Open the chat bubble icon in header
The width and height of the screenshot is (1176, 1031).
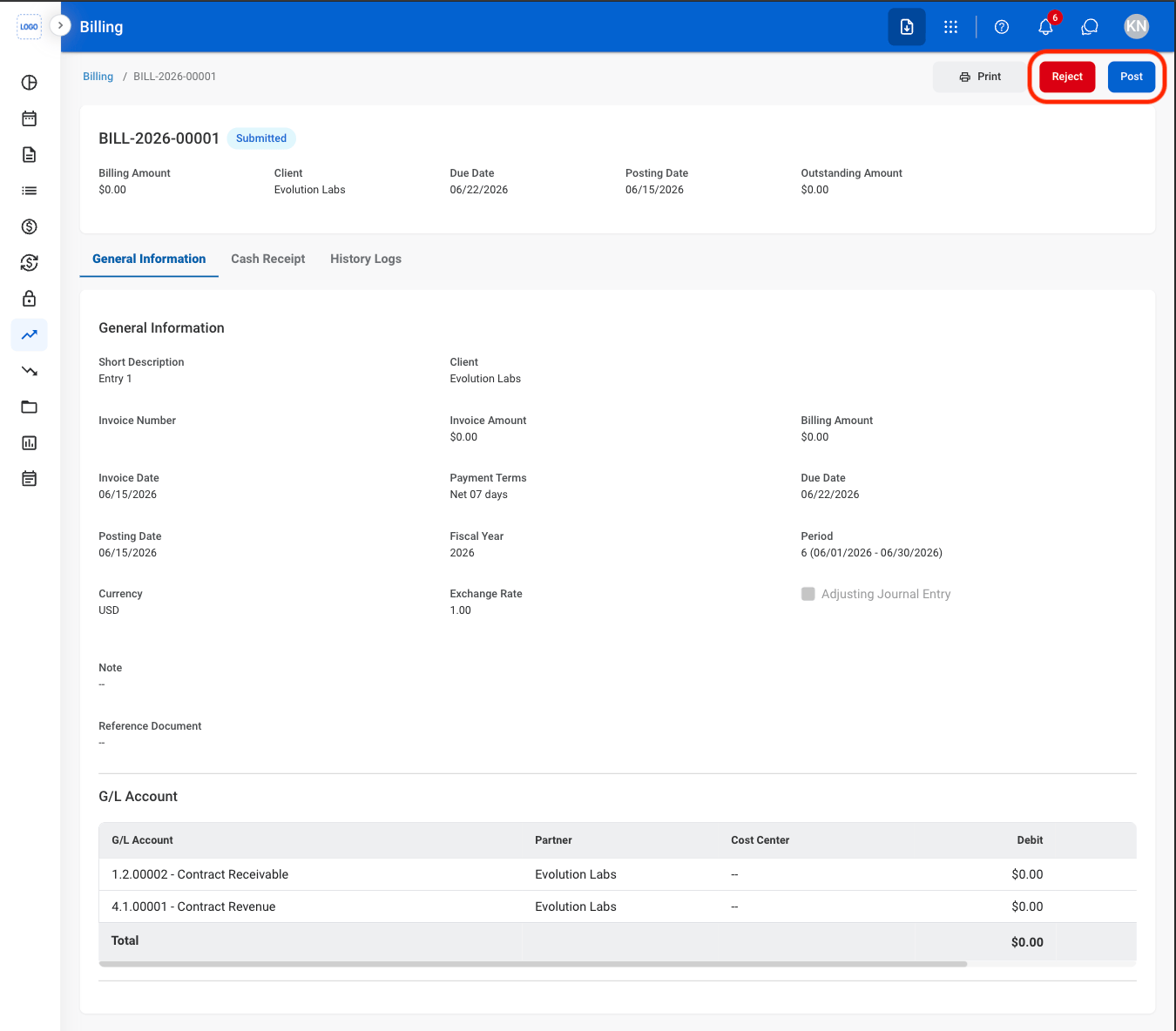[x=1090, y=27]
